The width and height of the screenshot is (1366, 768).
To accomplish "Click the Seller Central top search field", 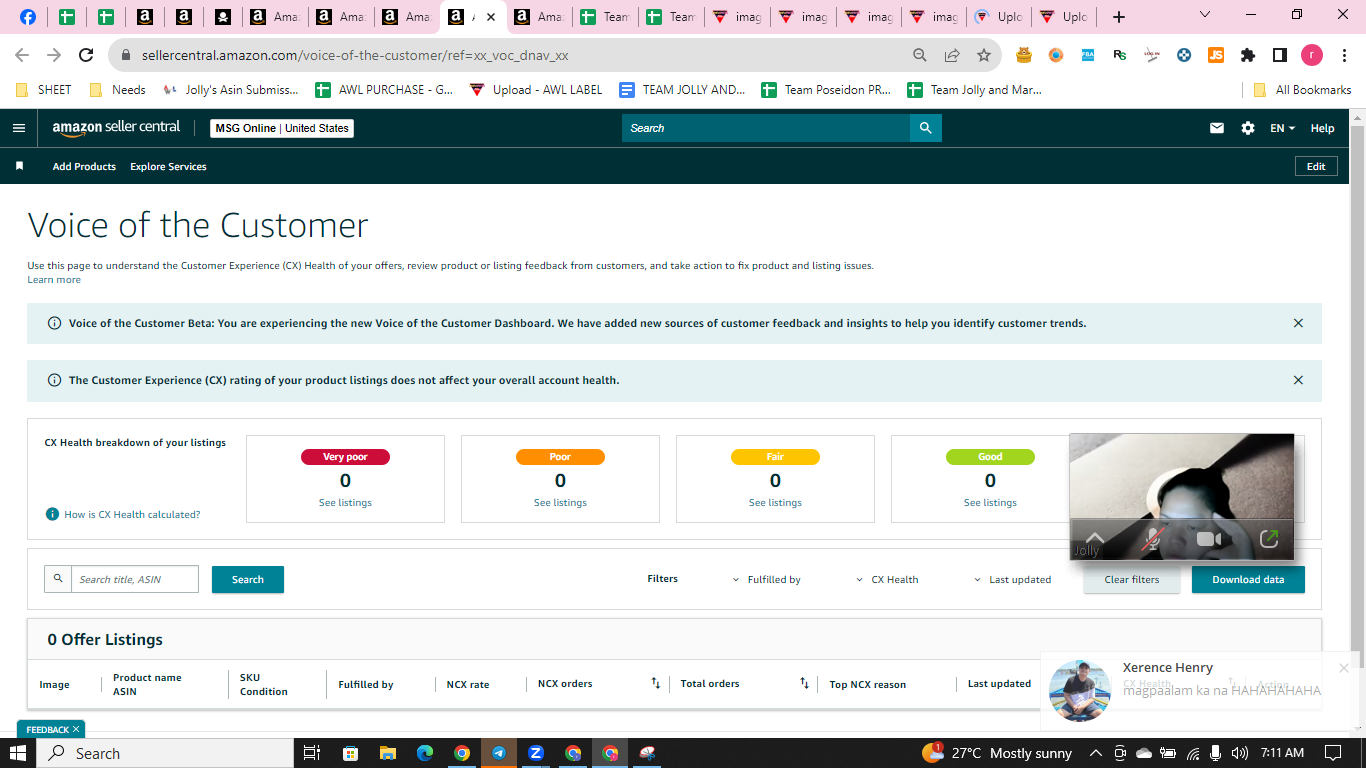I will [766, 128].
